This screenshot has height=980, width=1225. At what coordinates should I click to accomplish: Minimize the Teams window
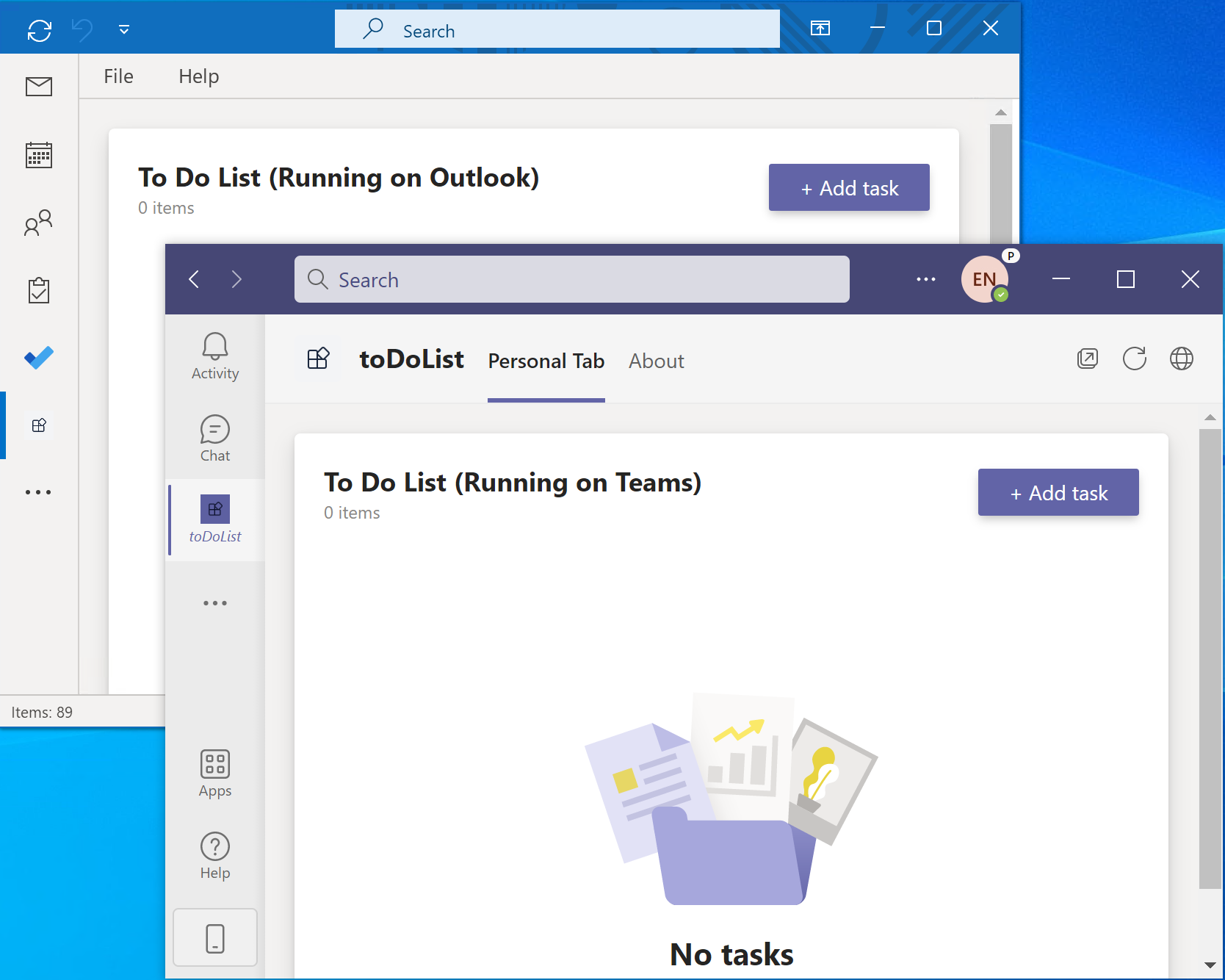tap(1061, 279)
